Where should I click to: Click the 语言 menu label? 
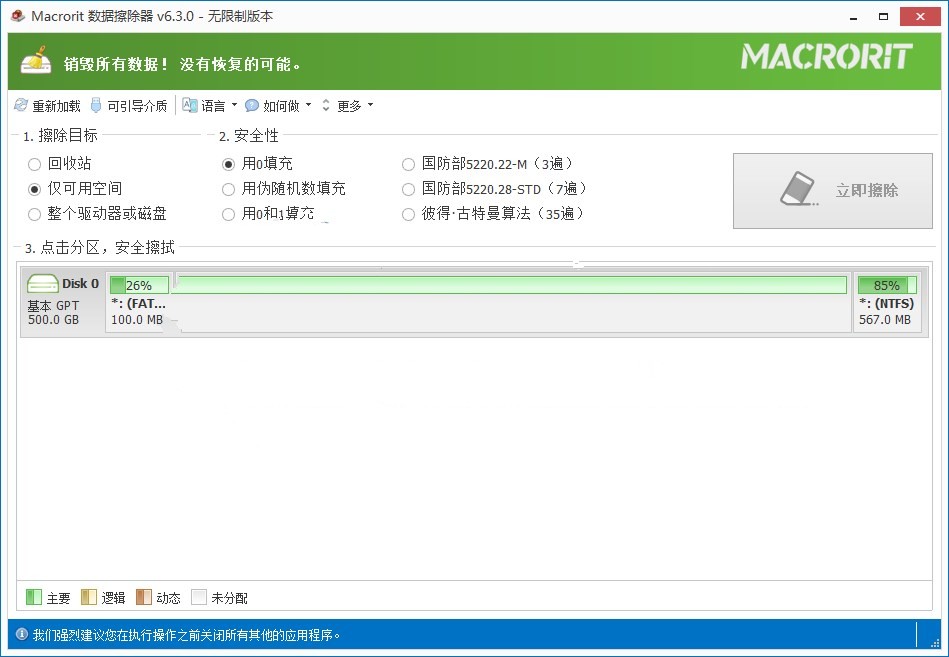pos(213,106)
